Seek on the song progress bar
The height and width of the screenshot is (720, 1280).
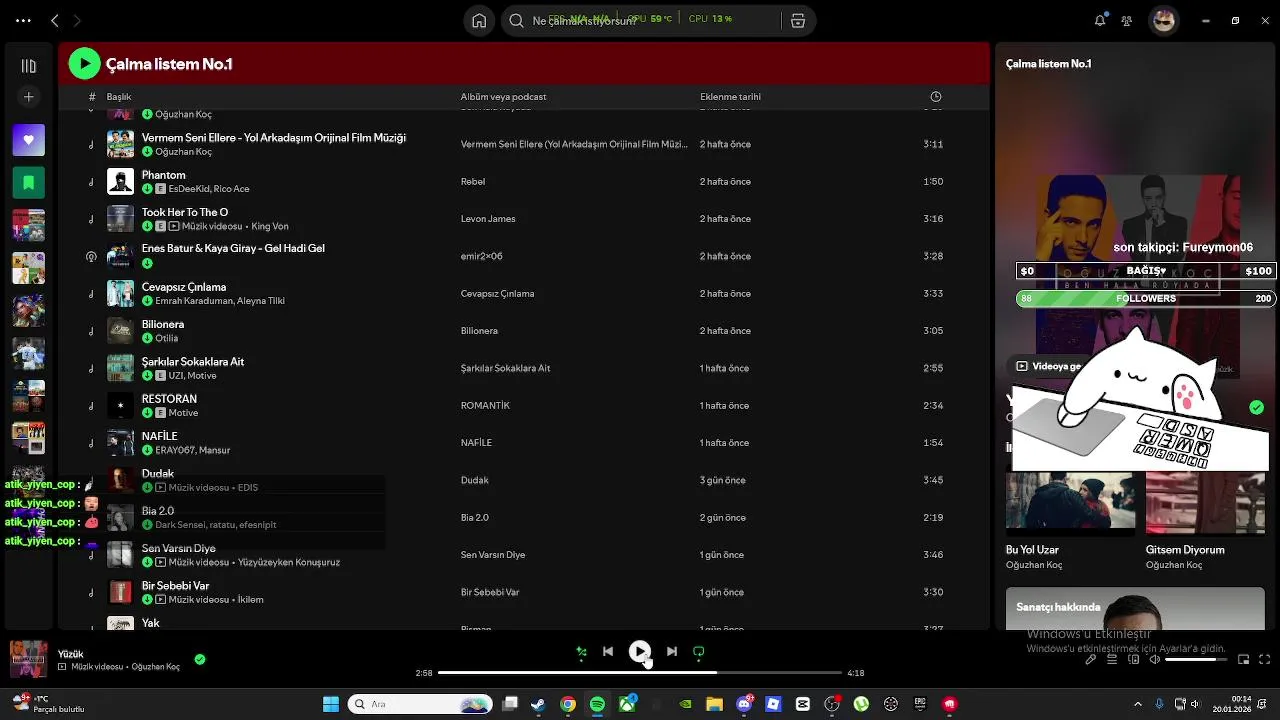[x=640, y=673]
